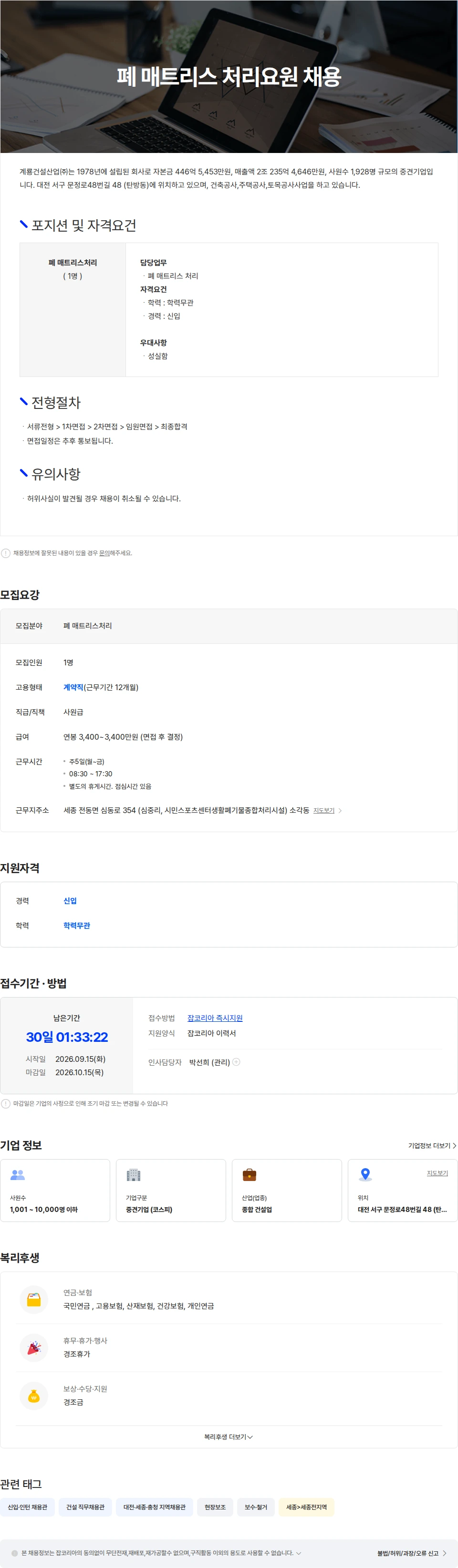Screen dimensions: 458x1568
Task: Click the 08:30 ~ 17:30 working hours text
Action: pyautogui.click(x=91, y=774)
